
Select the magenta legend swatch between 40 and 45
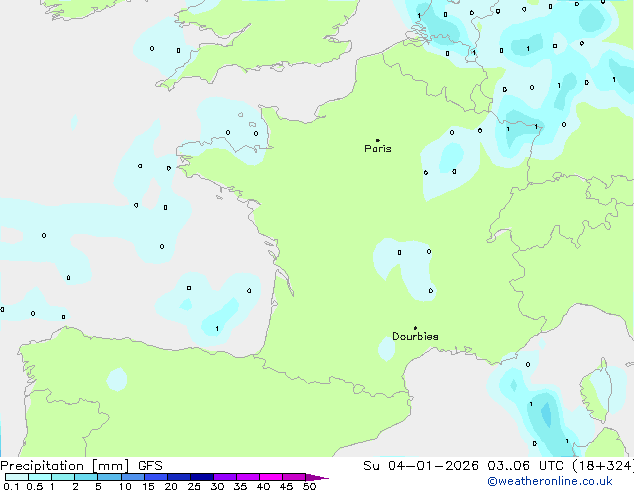271,477
